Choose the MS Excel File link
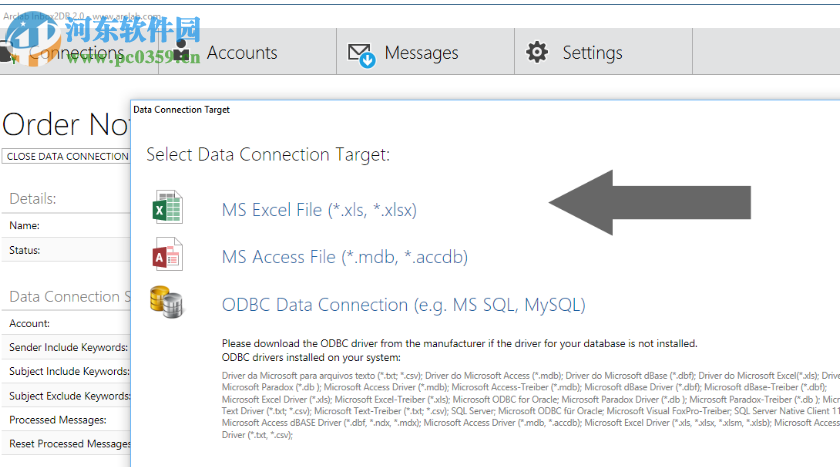This screenshot has height=467, width=840. tap(319, 210)
